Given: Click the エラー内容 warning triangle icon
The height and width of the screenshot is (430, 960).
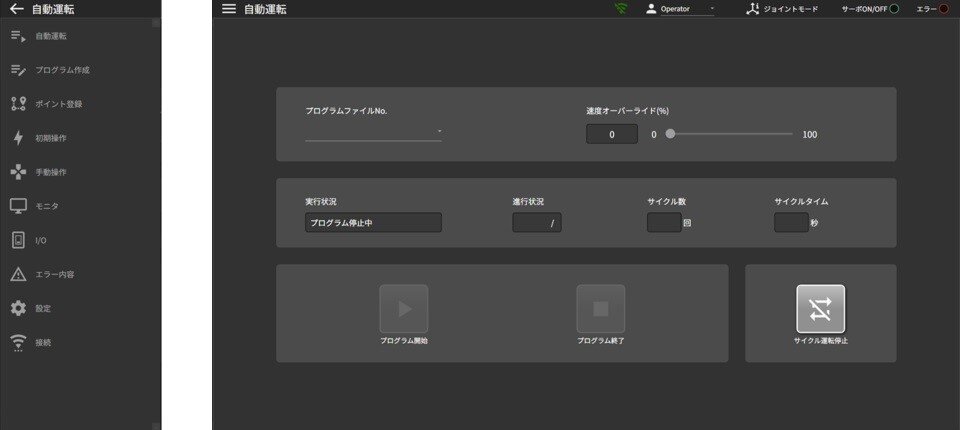Looking at the screenshot, I should tap(18, 274).
